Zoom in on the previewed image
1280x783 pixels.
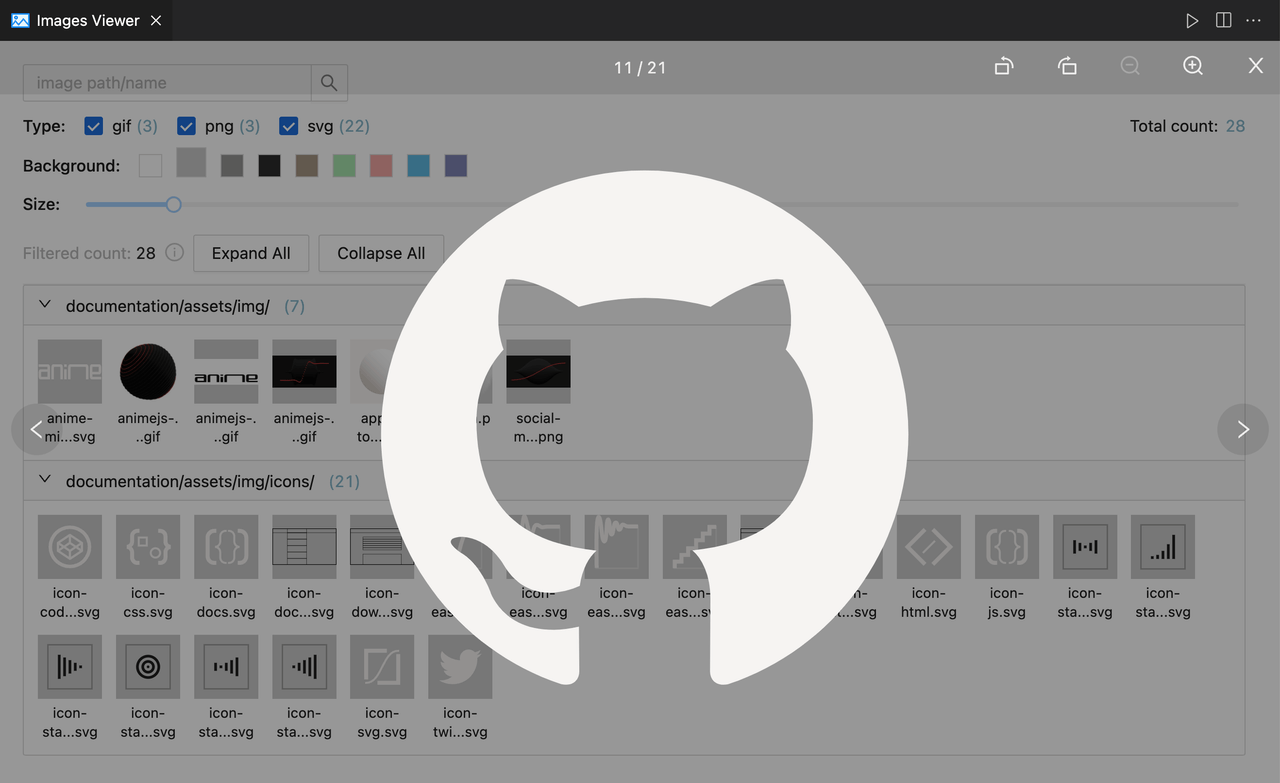(1192, 66)
